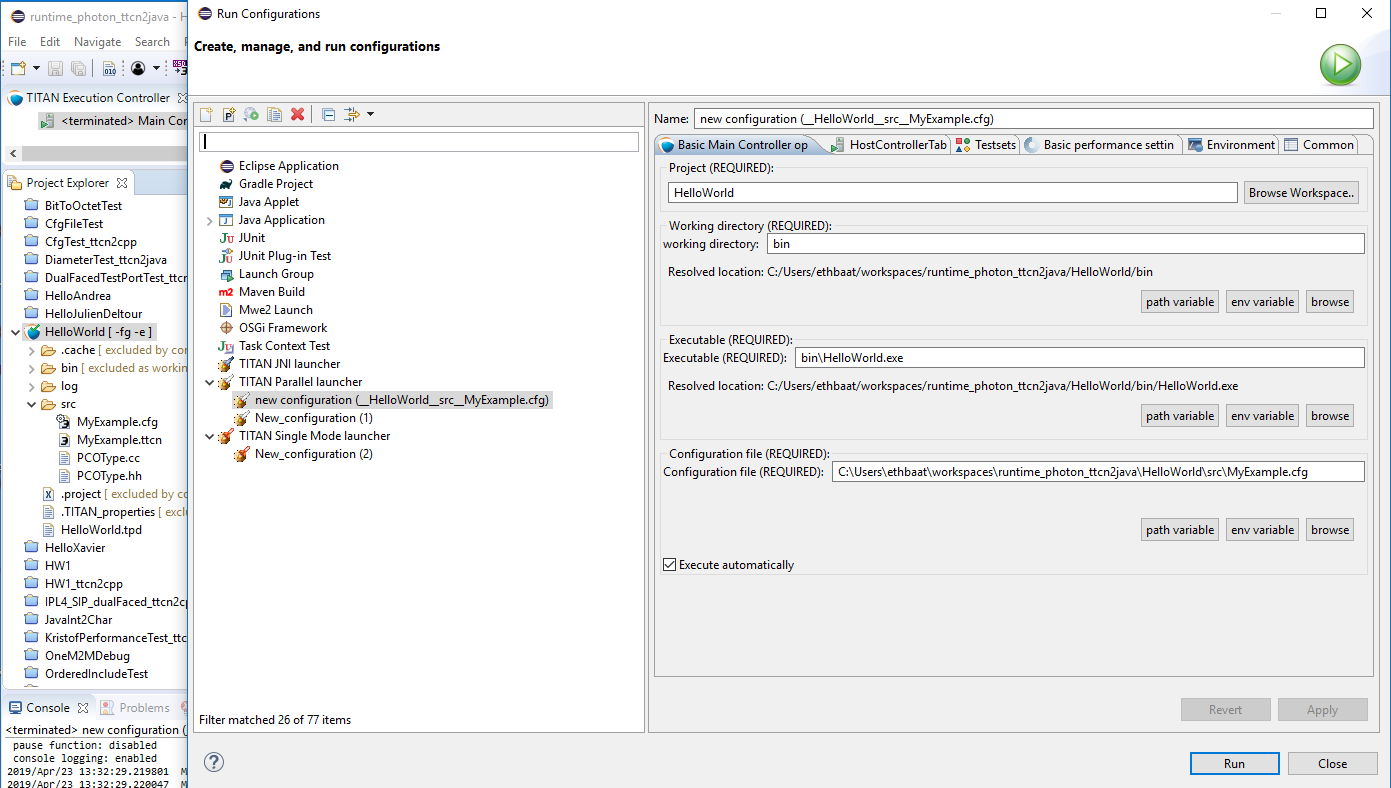Viewport: 1391px width, 788px height.
Task: Click the Configuration file path field
Action: (x=1098, y=472)
